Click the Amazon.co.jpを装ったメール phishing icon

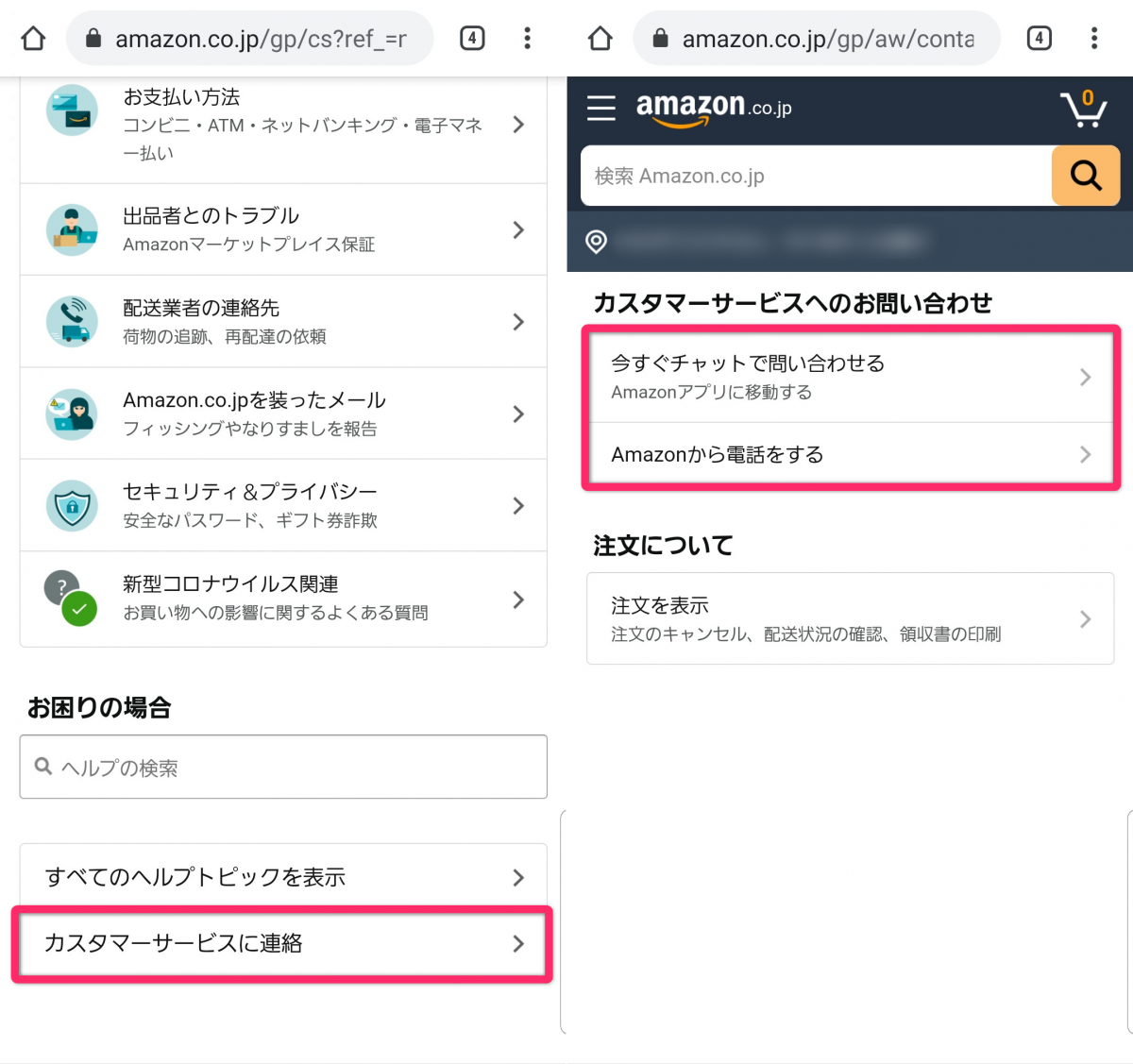72,414
